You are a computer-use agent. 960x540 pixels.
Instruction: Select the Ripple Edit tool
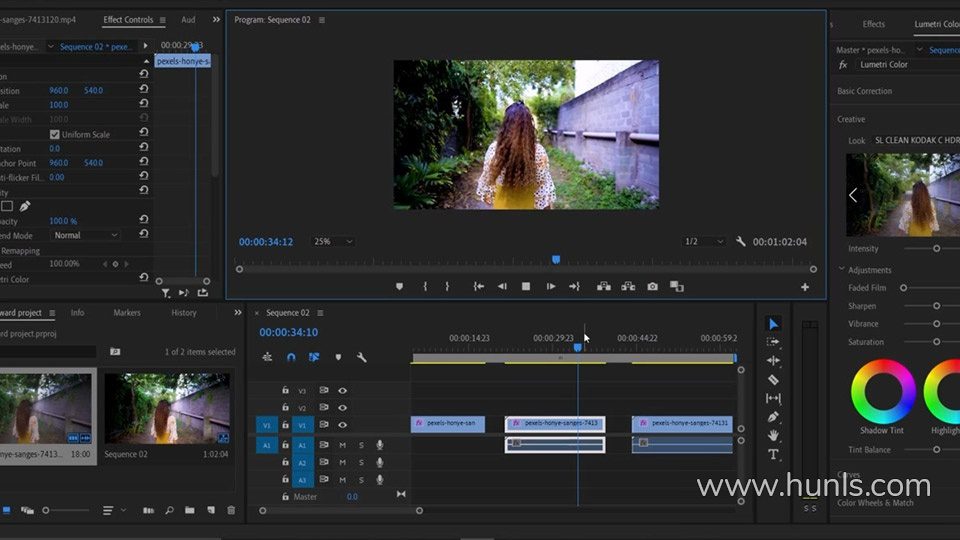point(773,361)
